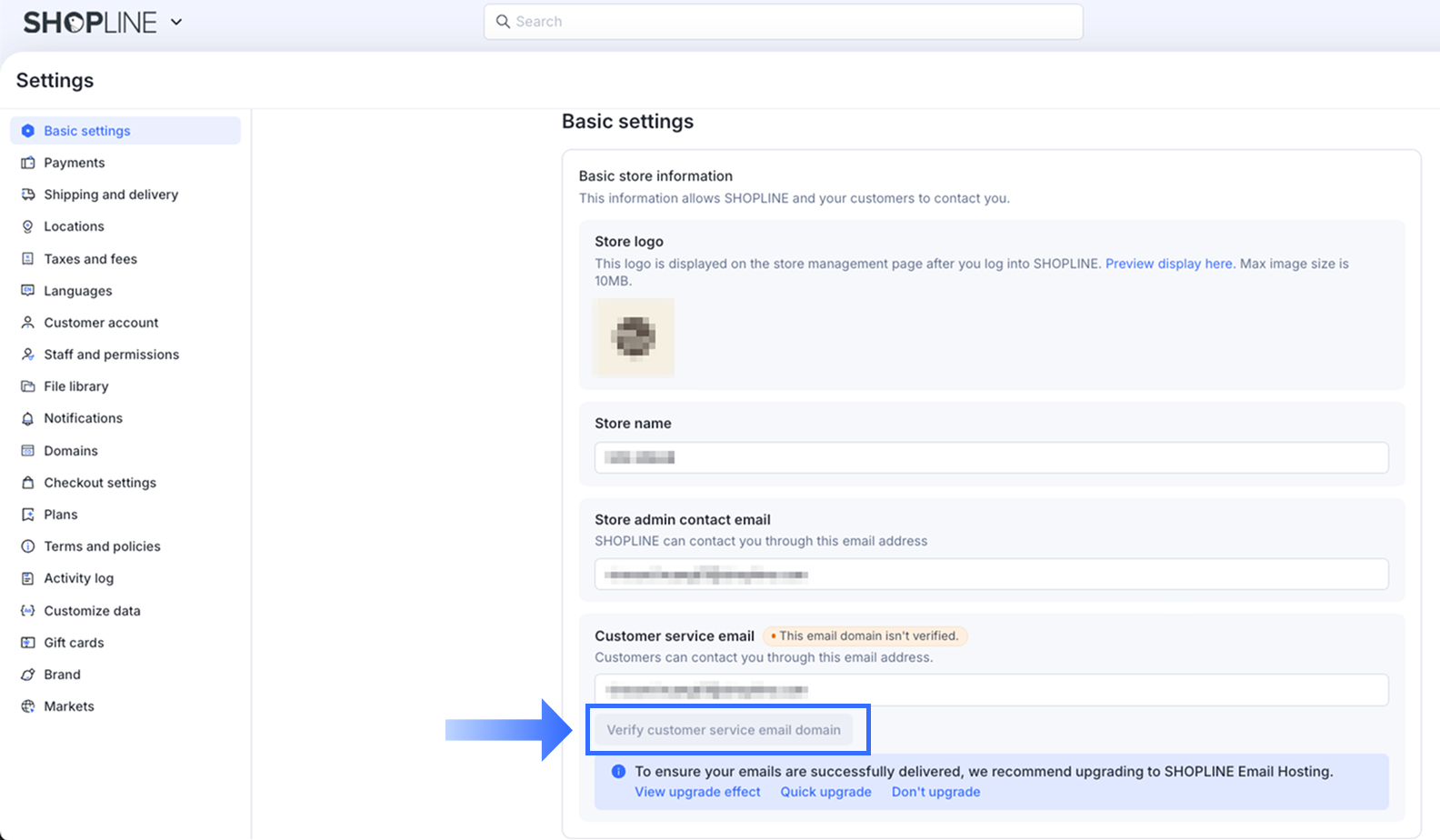Click the Quick upgrade link
1440x840 pixels.
coord(825,792)
